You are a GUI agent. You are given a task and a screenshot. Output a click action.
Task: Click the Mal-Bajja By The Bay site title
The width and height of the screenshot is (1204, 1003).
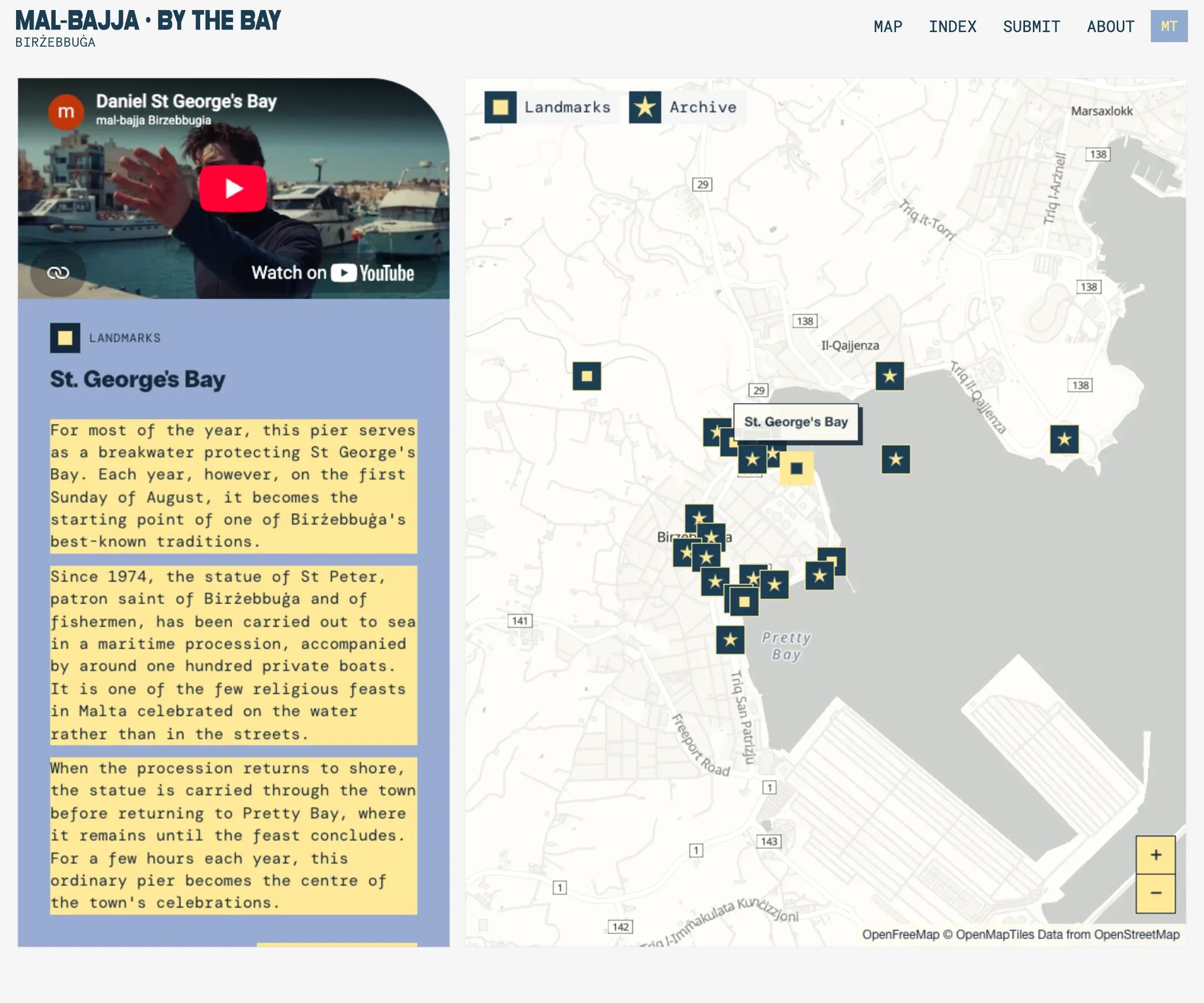[148, 21]
